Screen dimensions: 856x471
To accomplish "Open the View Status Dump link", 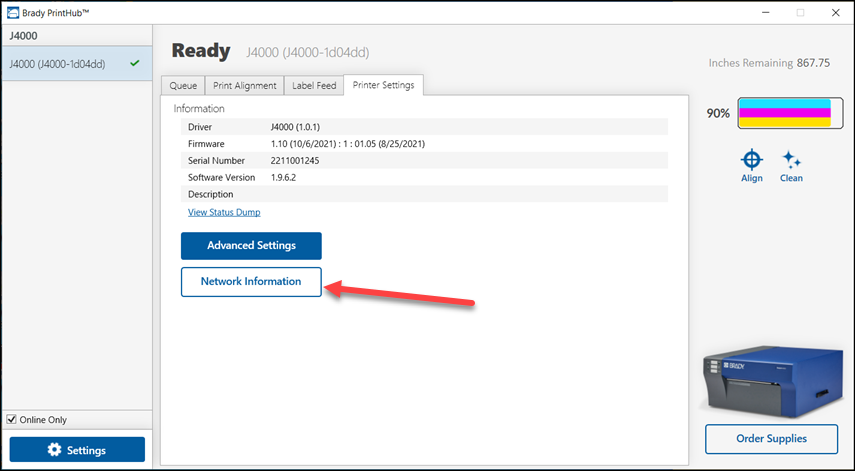I will (x=224, y=212).
